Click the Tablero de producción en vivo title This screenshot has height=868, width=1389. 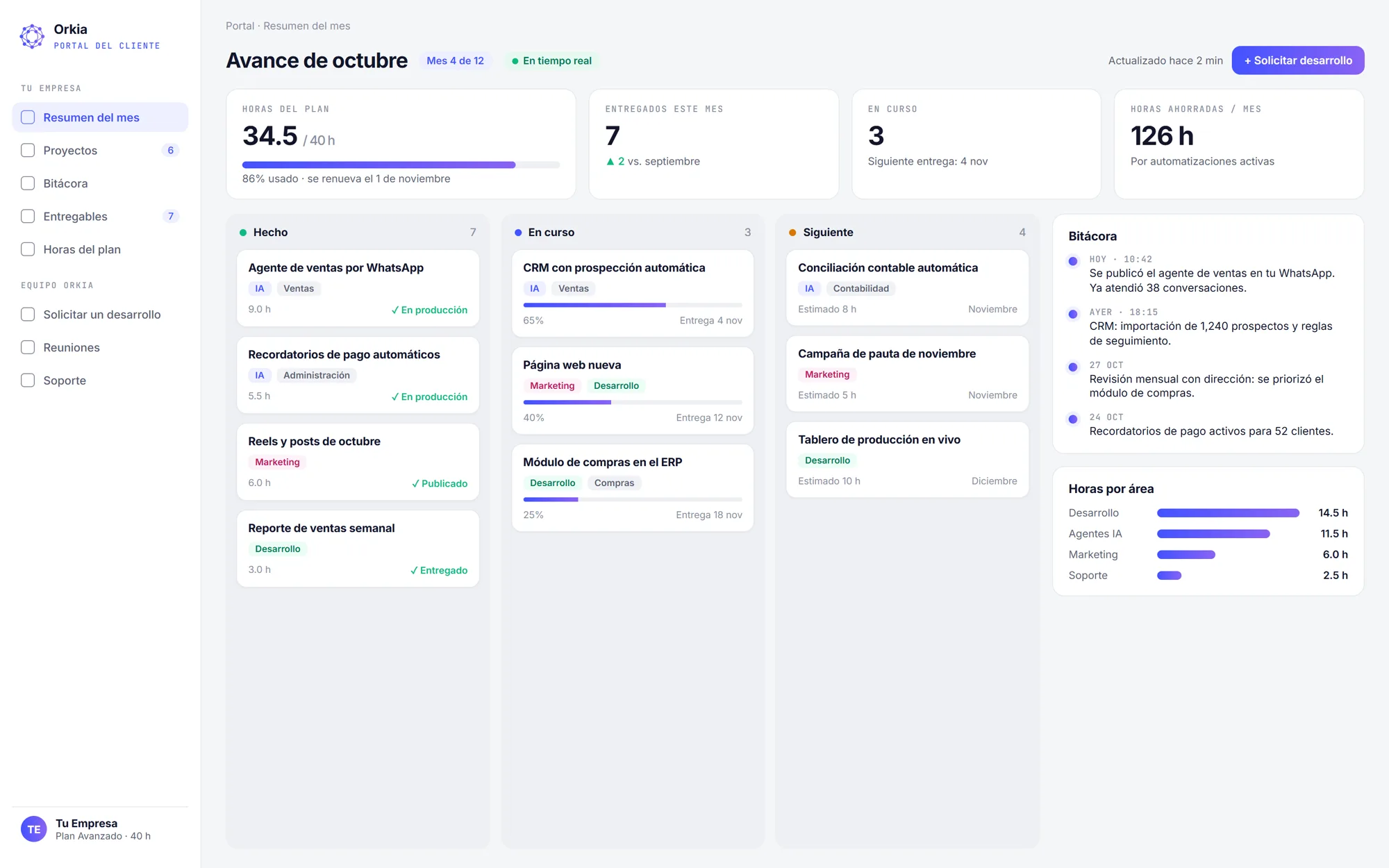click(879, 440)
